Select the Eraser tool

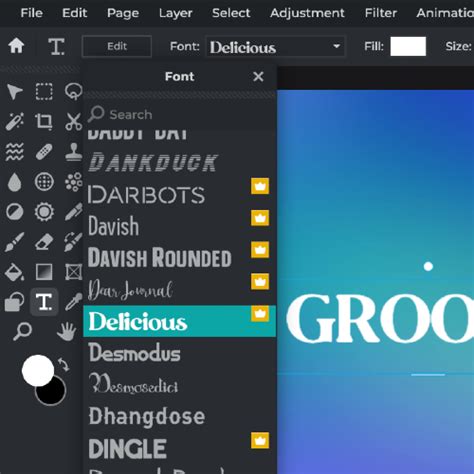(x=44, y=242)
